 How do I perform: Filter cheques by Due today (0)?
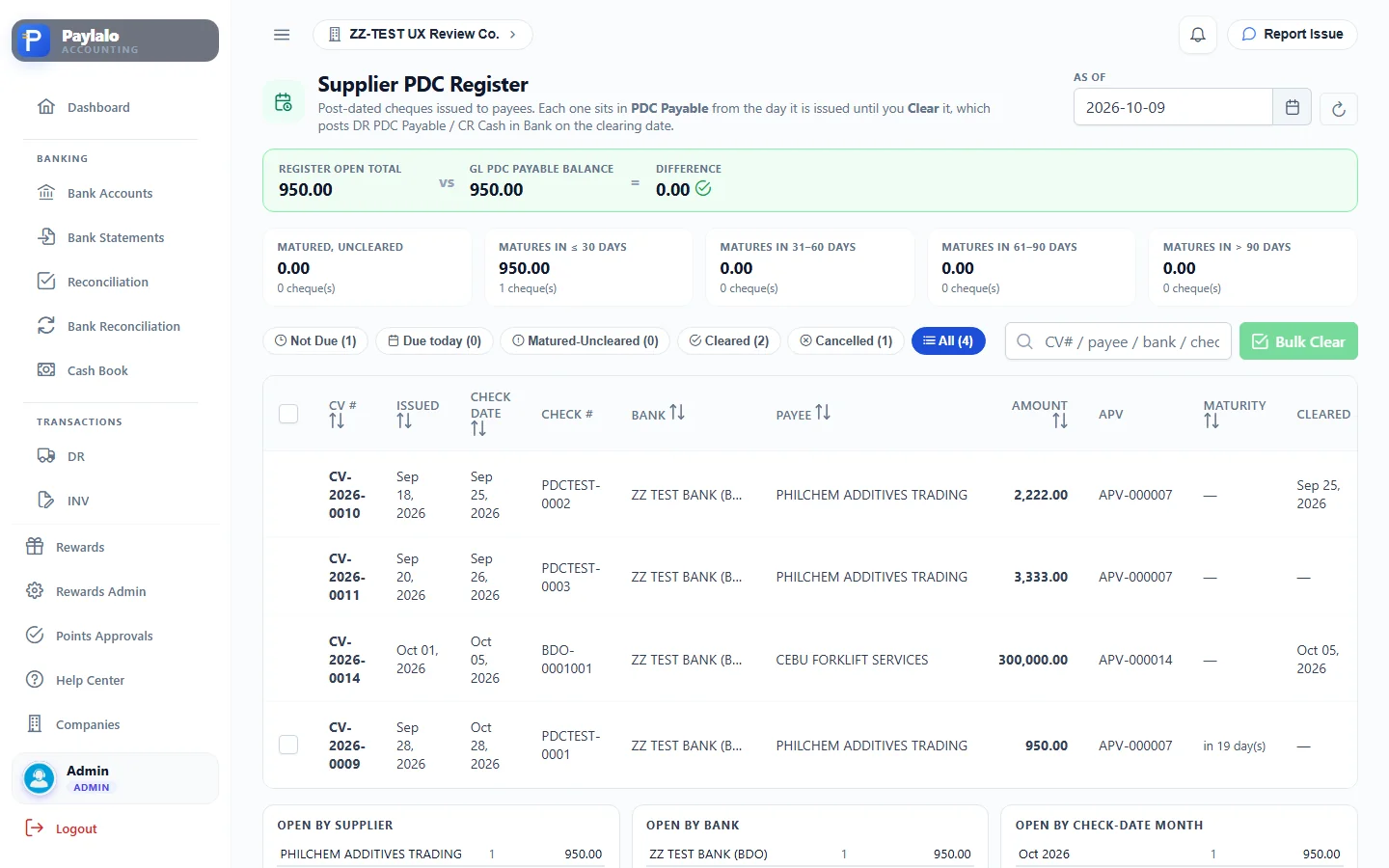[x=434, y=340]
